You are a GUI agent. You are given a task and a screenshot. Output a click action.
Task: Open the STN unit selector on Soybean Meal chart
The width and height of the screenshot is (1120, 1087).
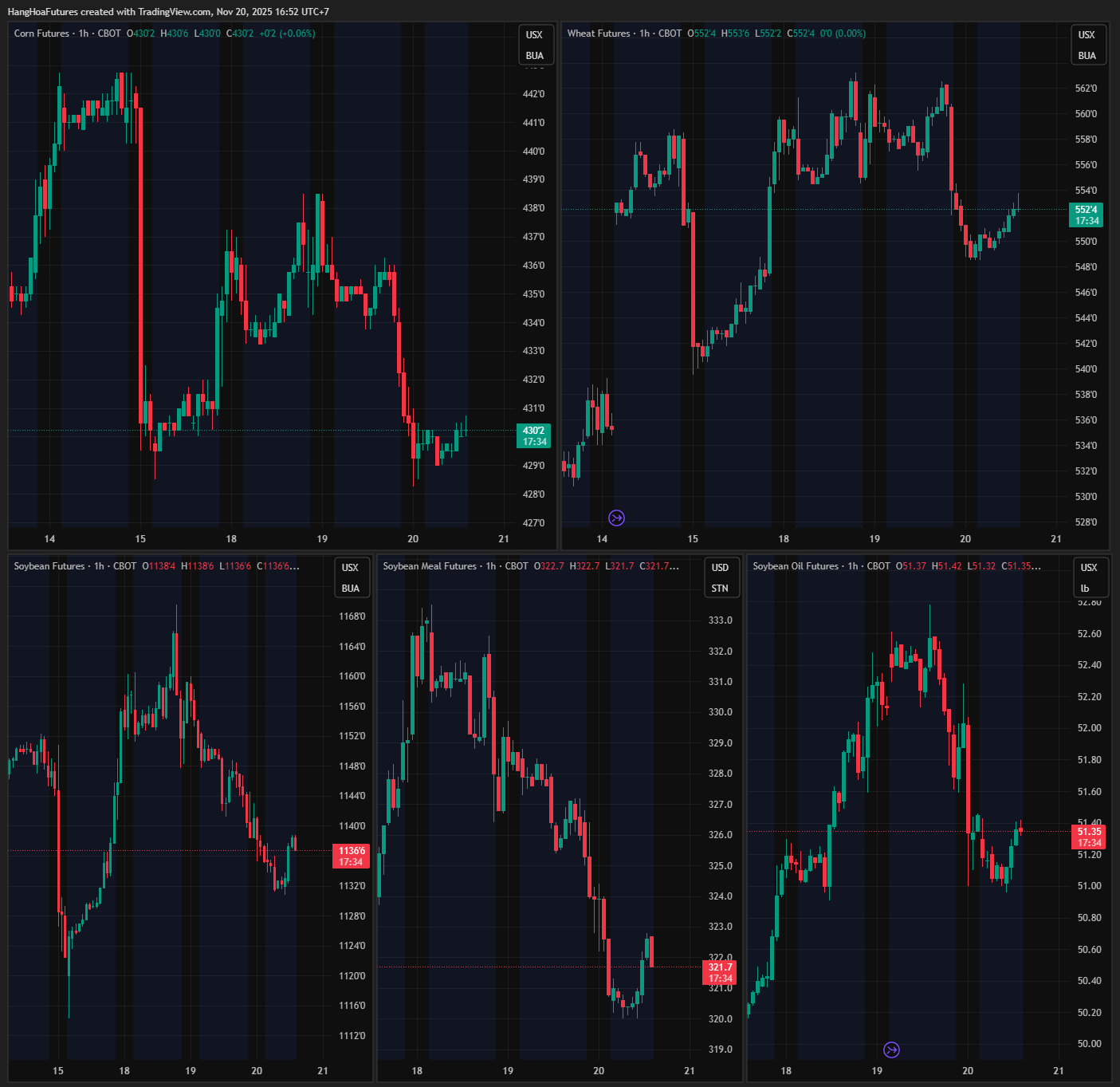720,589
